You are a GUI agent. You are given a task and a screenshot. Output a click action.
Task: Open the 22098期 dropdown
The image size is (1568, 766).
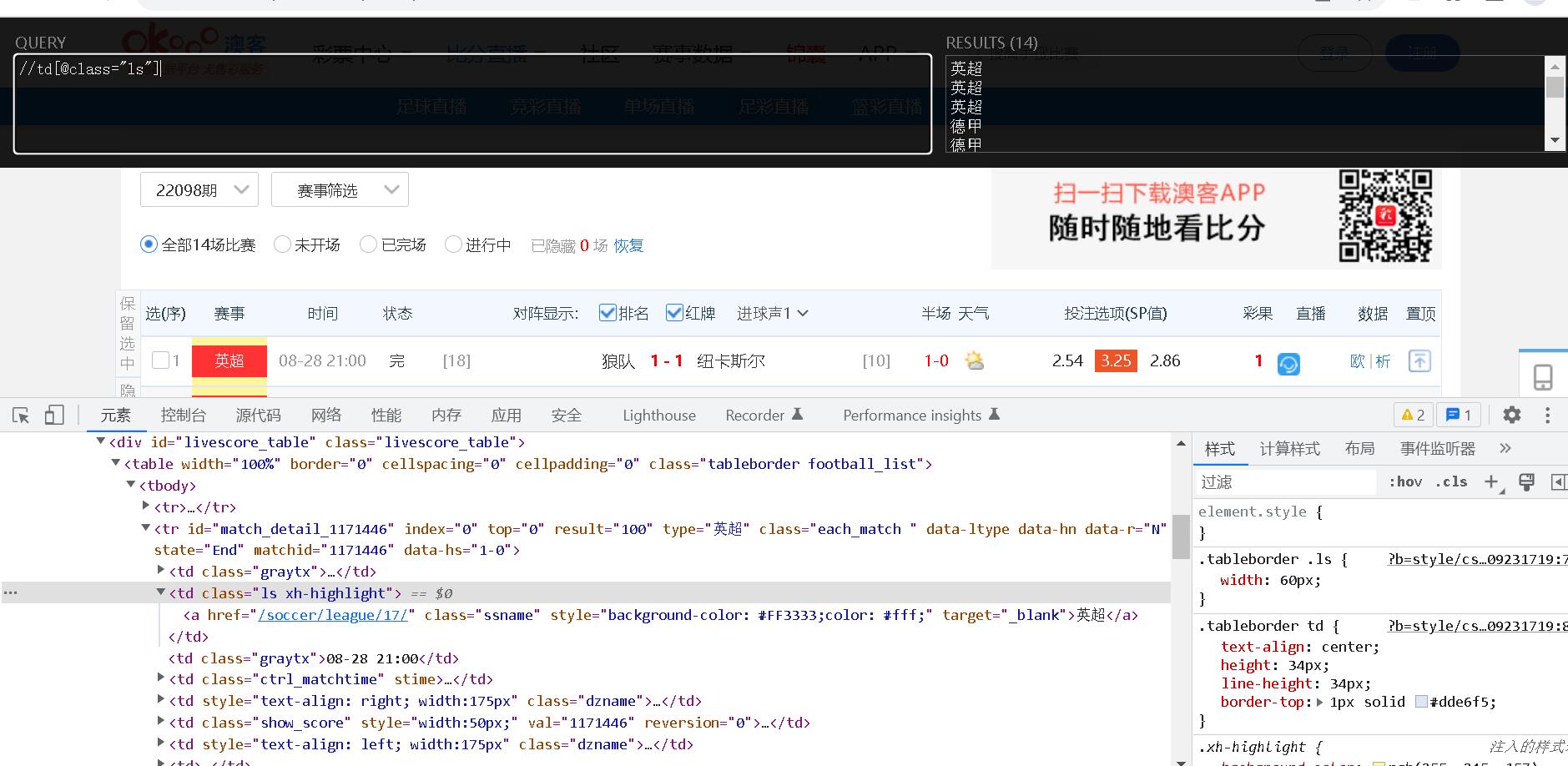click(199, 190)
